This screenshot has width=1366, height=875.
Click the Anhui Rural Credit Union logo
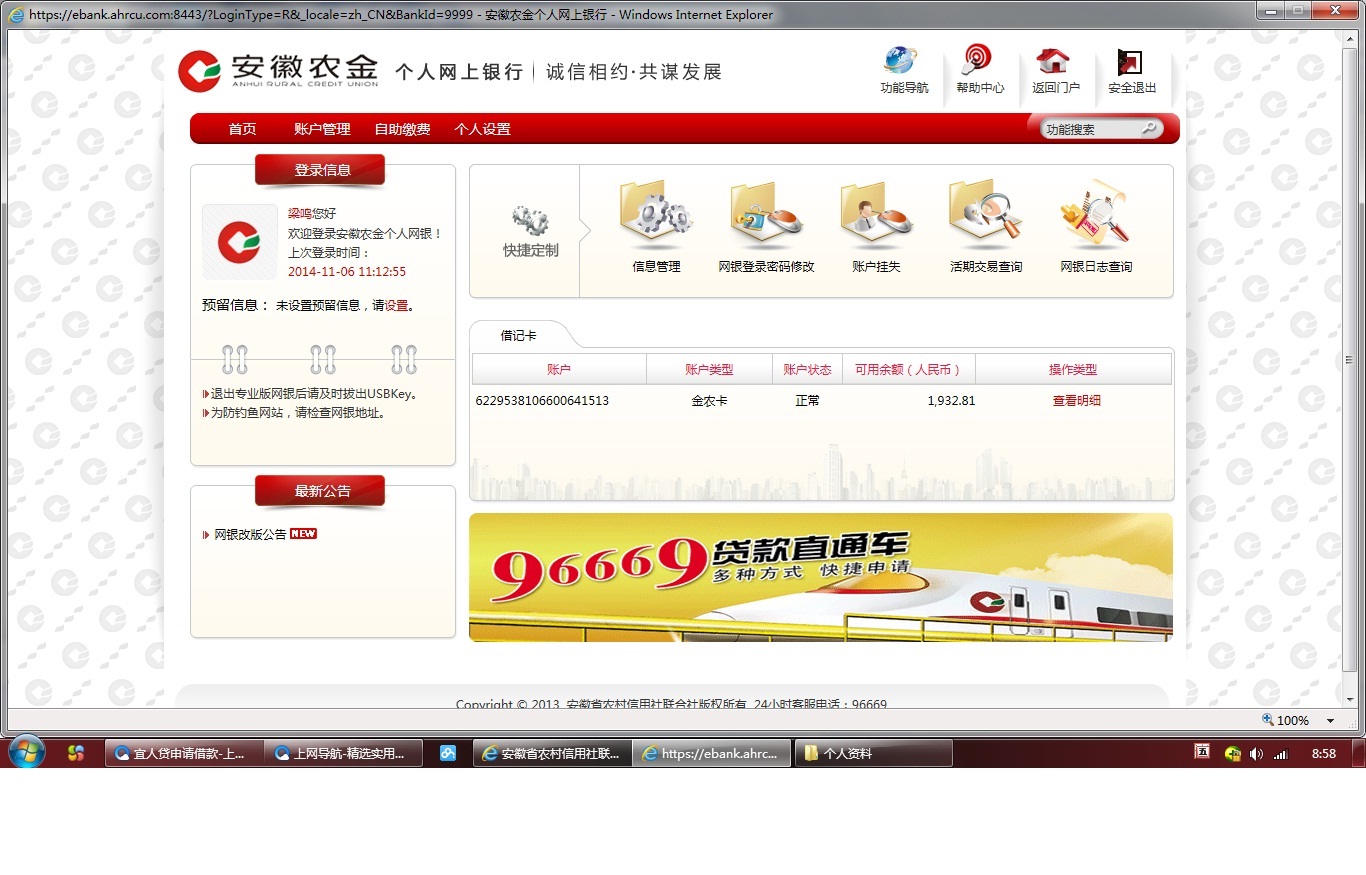click(x=278, y=71)
